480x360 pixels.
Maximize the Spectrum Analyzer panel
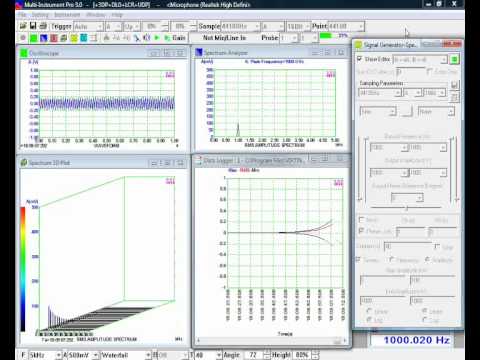[328, 52]
